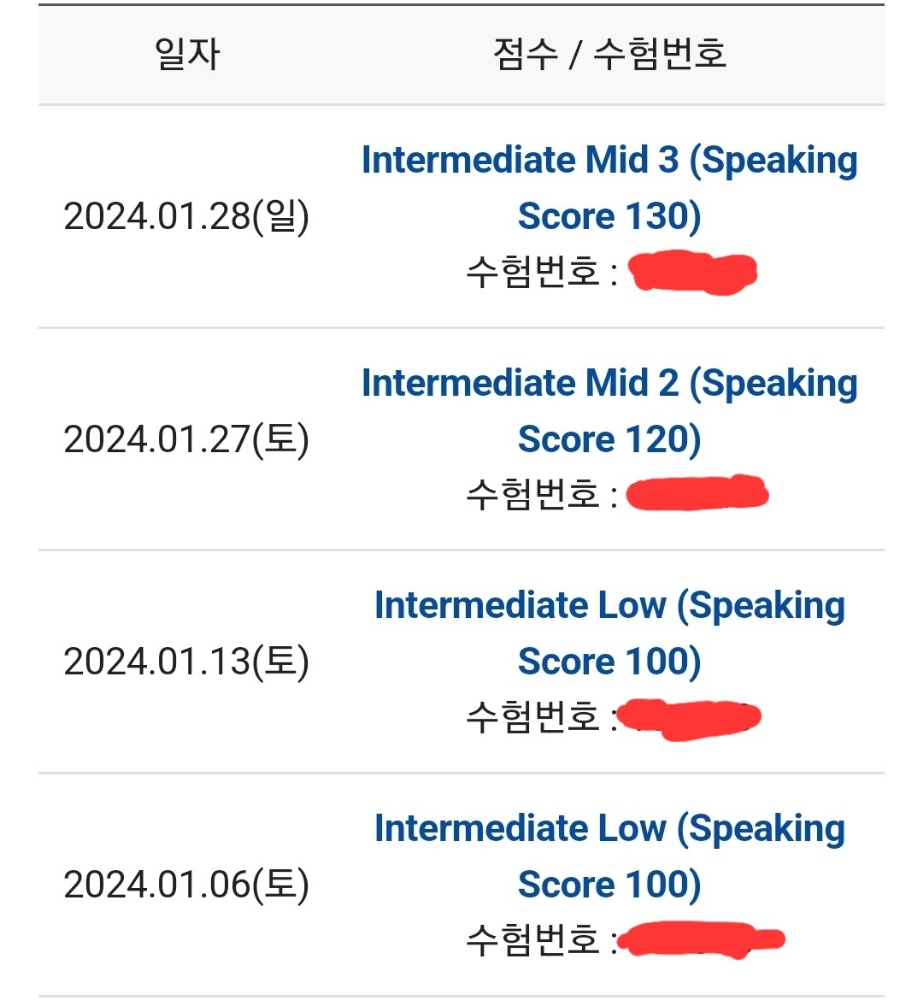
Task: Open the Intermediate Mid 2 result link
Action: coord(609,383)
